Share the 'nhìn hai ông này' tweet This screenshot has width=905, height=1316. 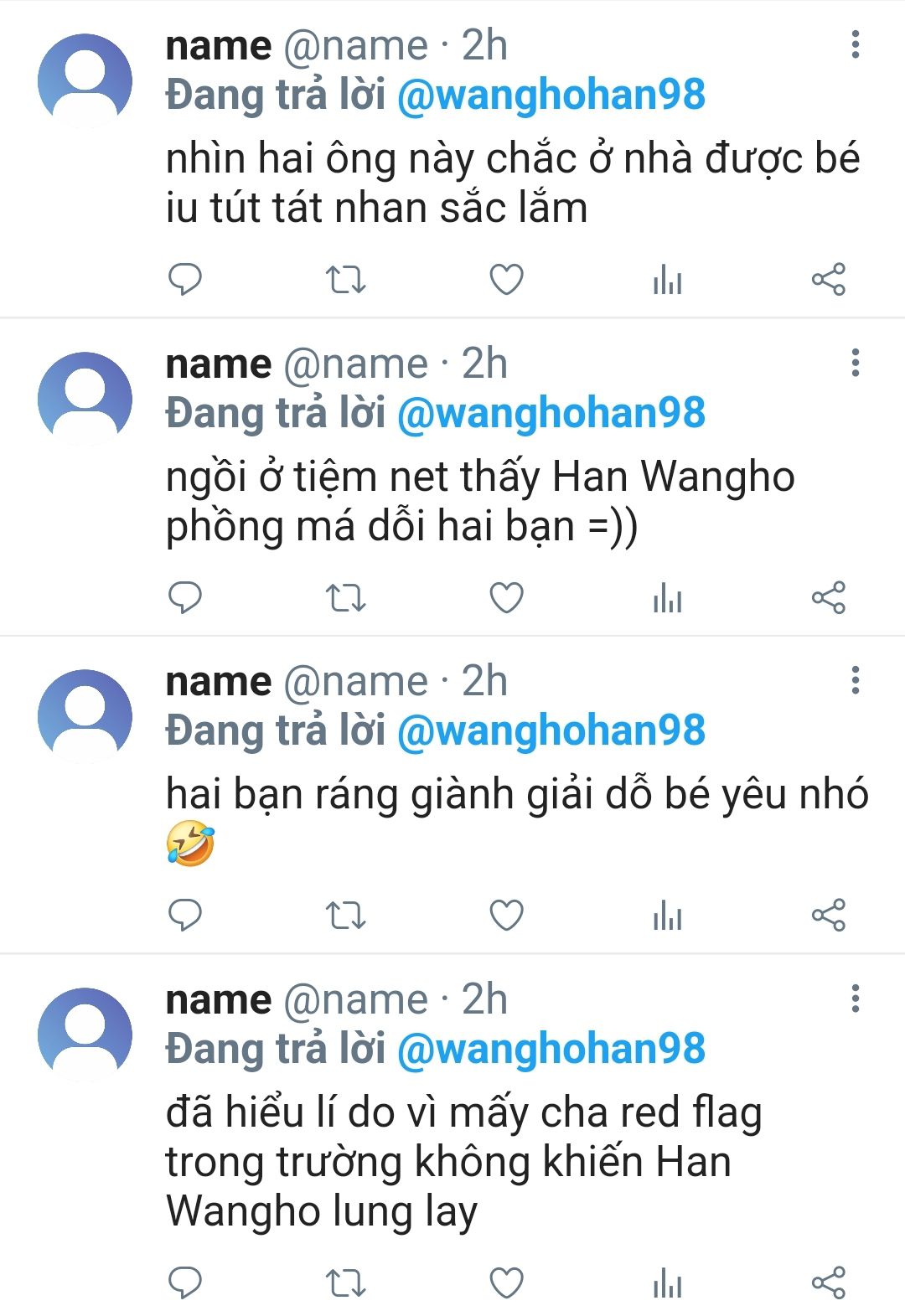coord(829,279)
